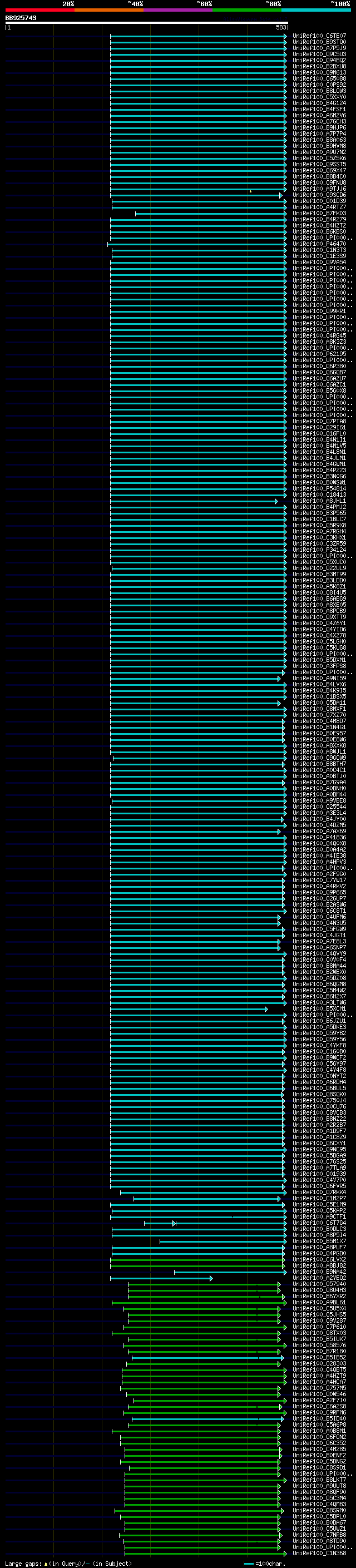Viewport: 356px width, 1568px height.
Task: Select subject label UniRef100_B8A063
Action: (319, 140)
